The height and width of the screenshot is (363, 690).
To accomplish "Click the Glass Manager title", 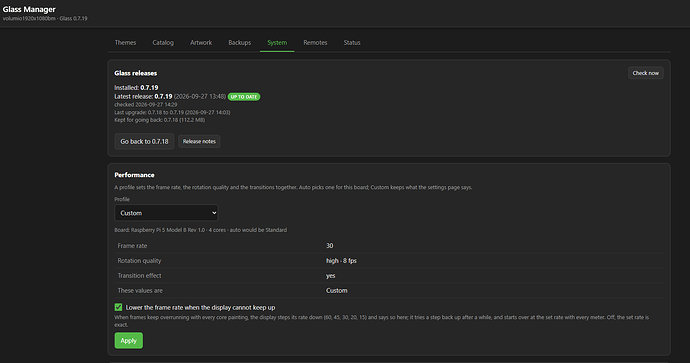I will pos(29,9).
